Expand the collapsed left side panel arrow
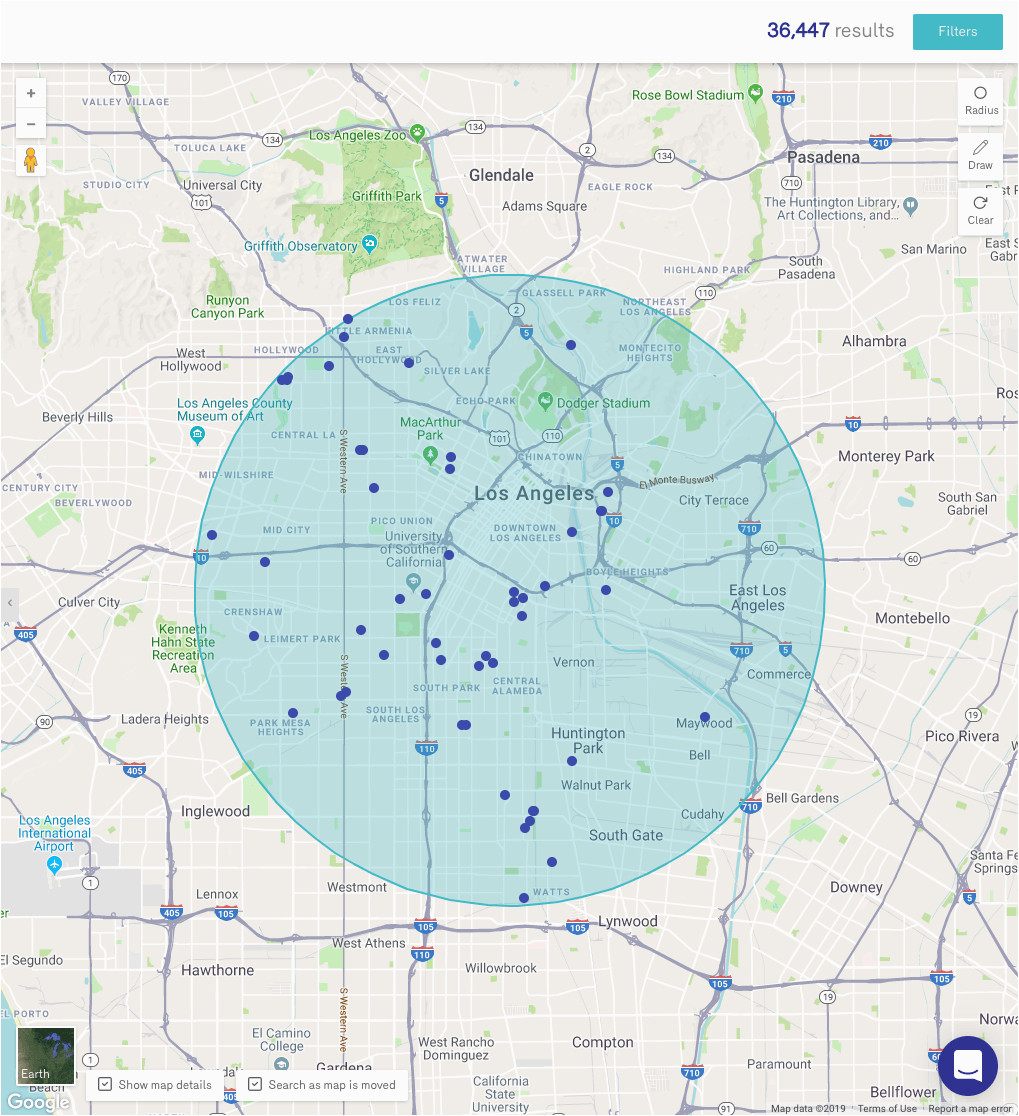 [9, 603]
